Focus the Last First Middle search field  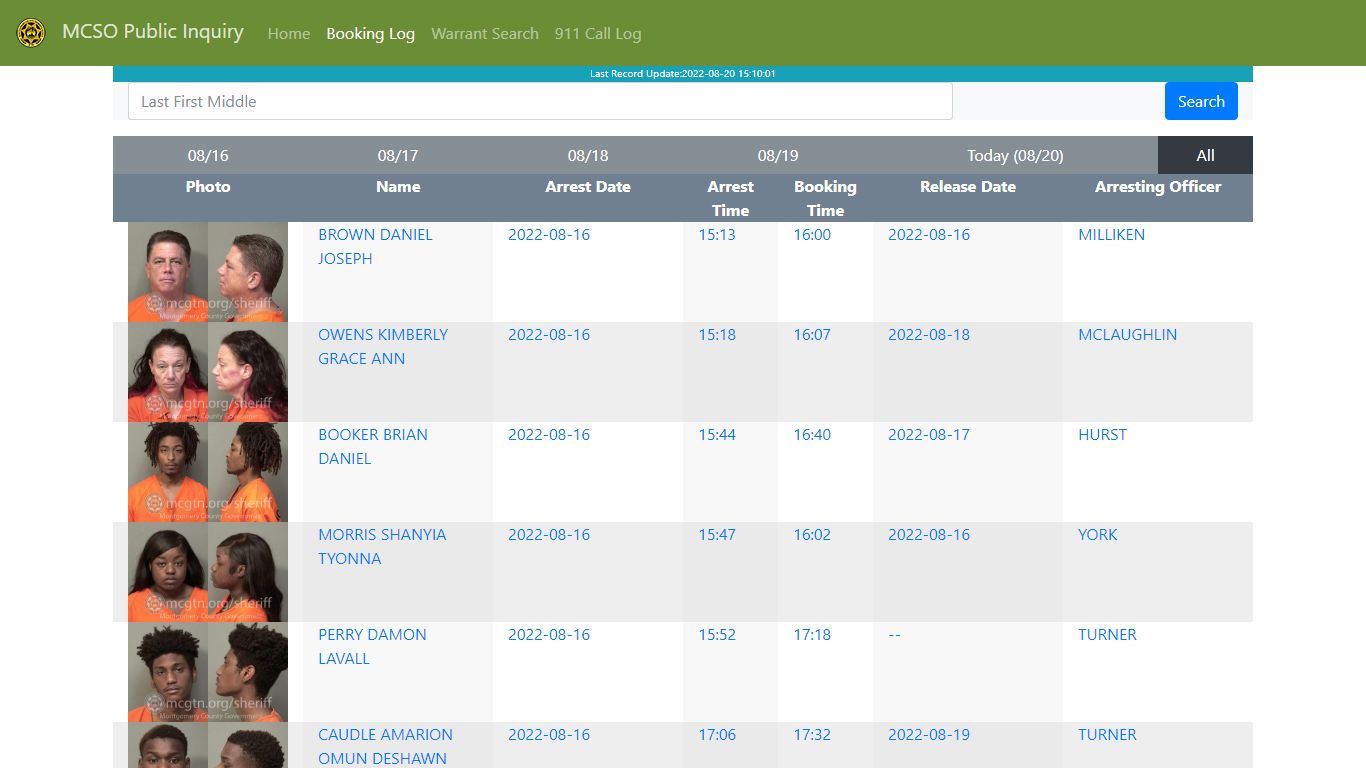[x=540, y=101]
